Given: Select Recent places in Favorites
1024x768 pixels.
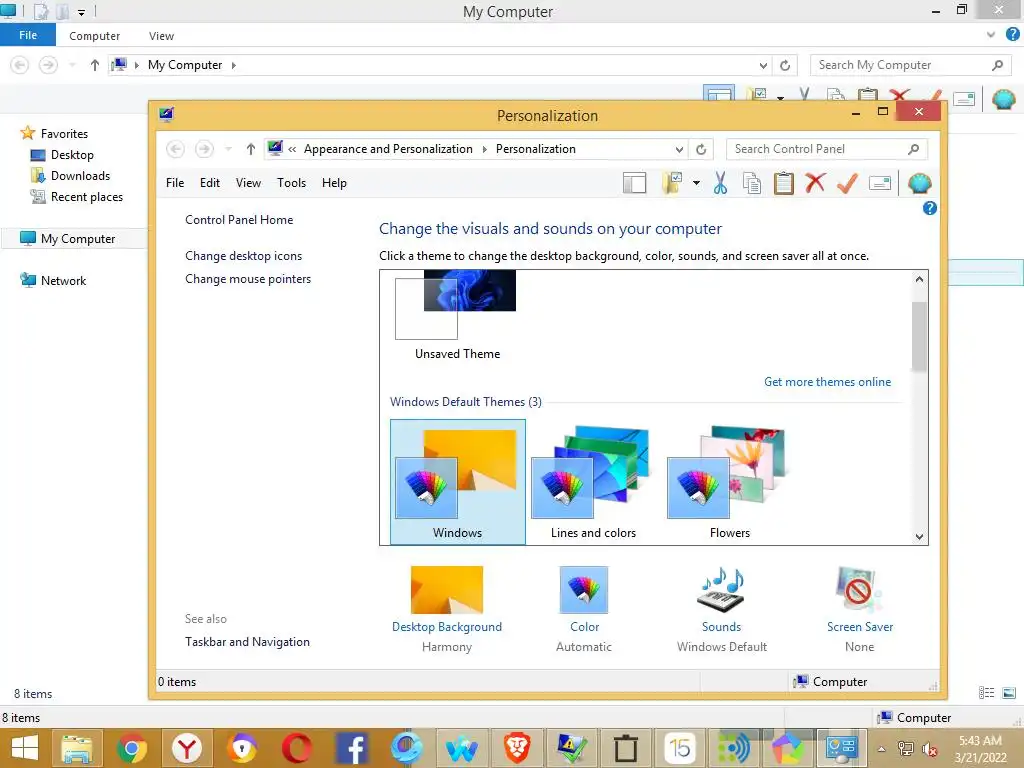Looking at the screenshot, I should click(76, 197).
